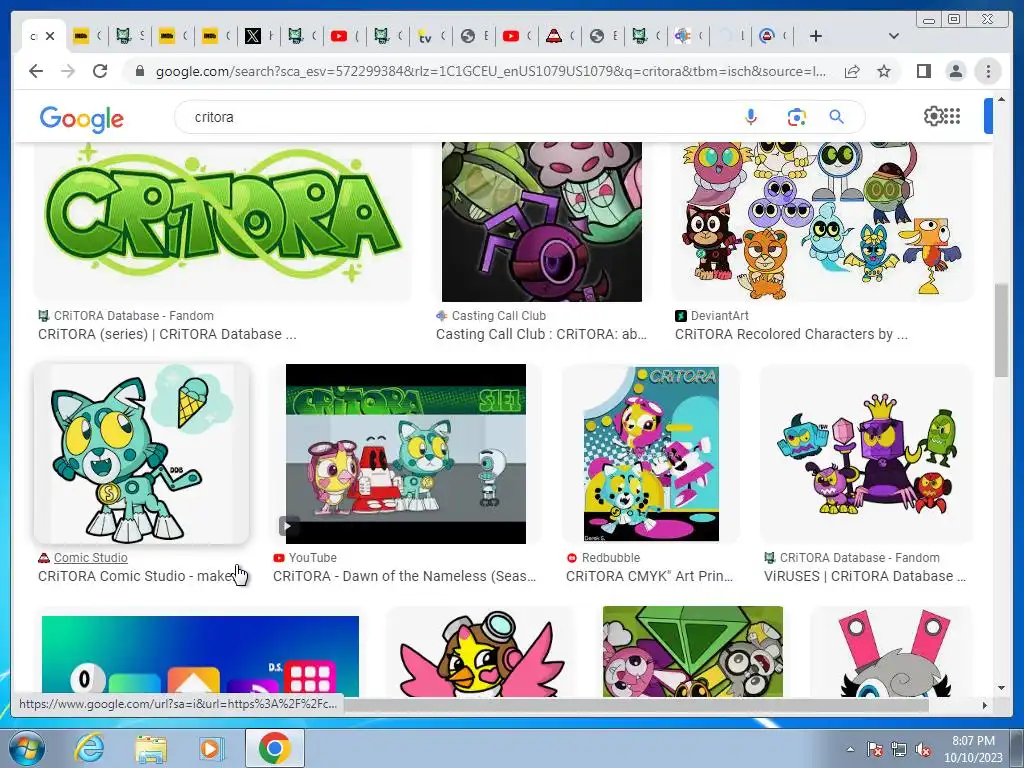The image size is (1024, 768).
Task: Click the vertical page scrollbar thumb
Action: 1002,329
